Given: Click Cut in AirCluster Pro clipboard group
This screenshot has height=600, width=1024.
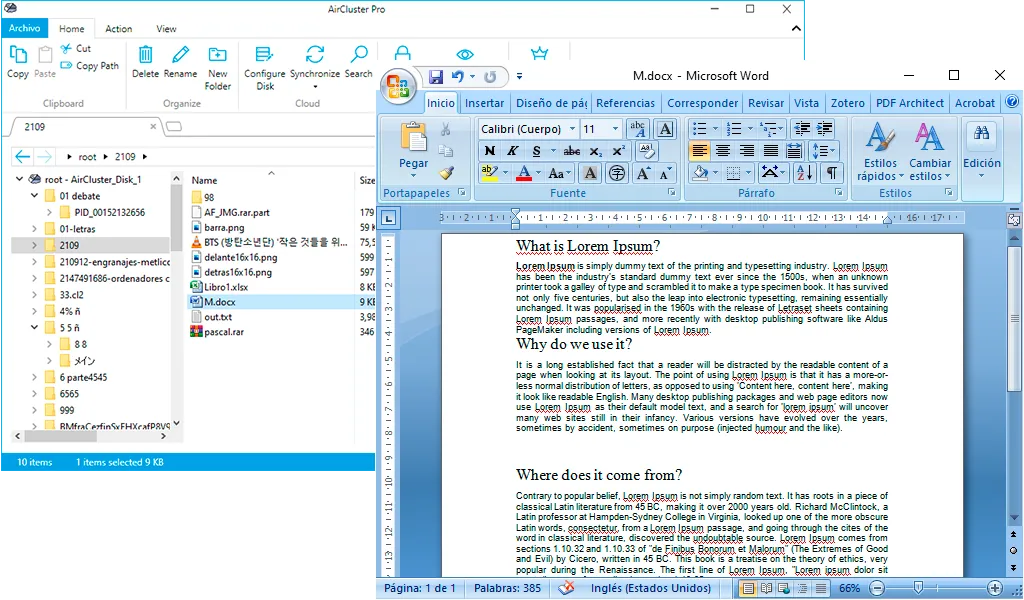Looking at the screenshot, I should click(x=76, y=48).
